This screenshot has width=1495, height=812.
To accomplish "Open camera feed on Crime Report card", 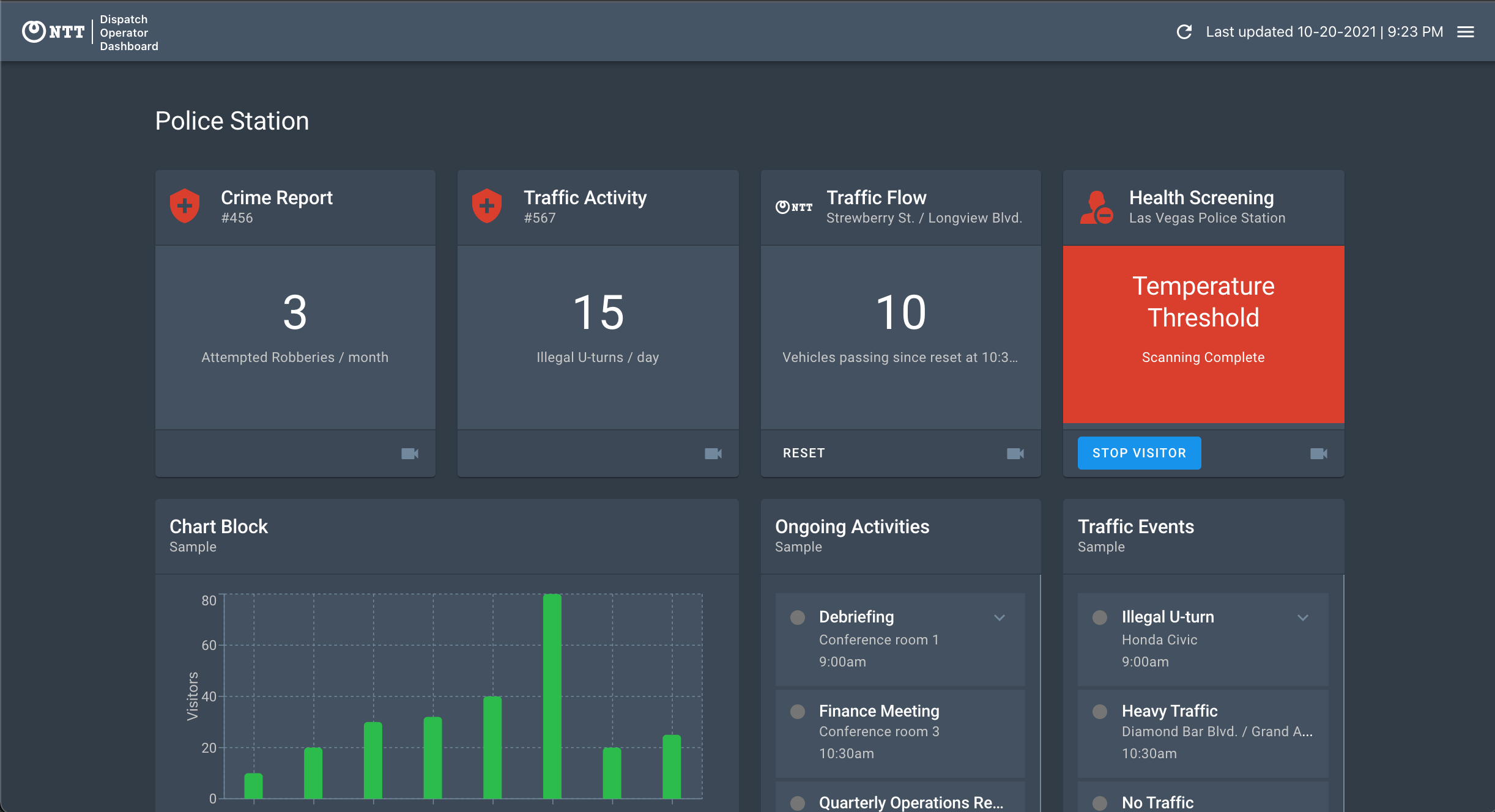I will pyautogui.click(x=409, y=454).
